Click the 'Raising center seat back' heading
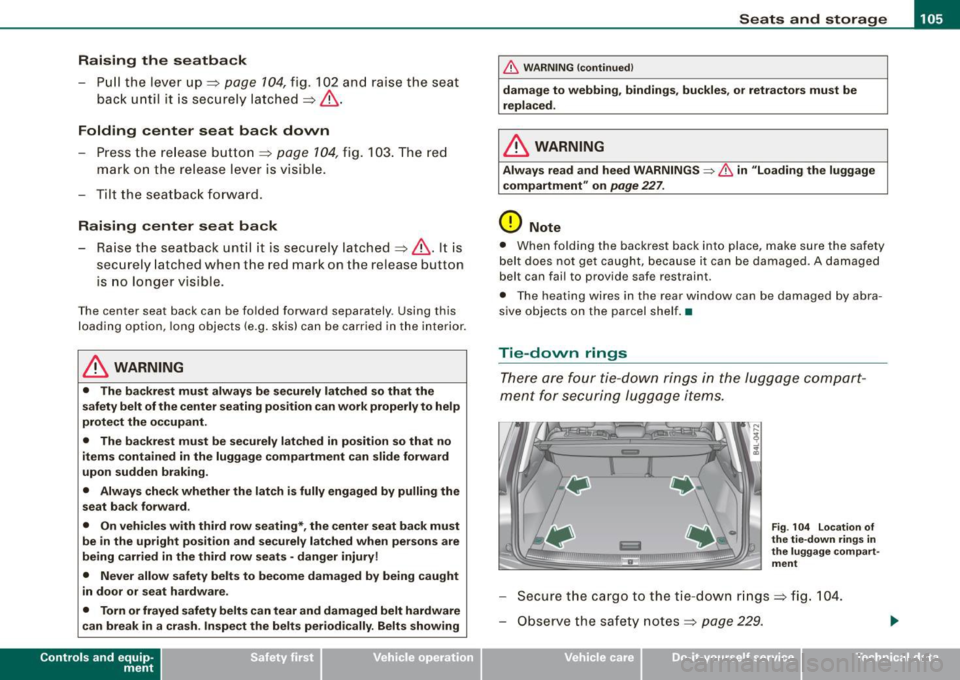The image size is (960, 680). [178, 226]
